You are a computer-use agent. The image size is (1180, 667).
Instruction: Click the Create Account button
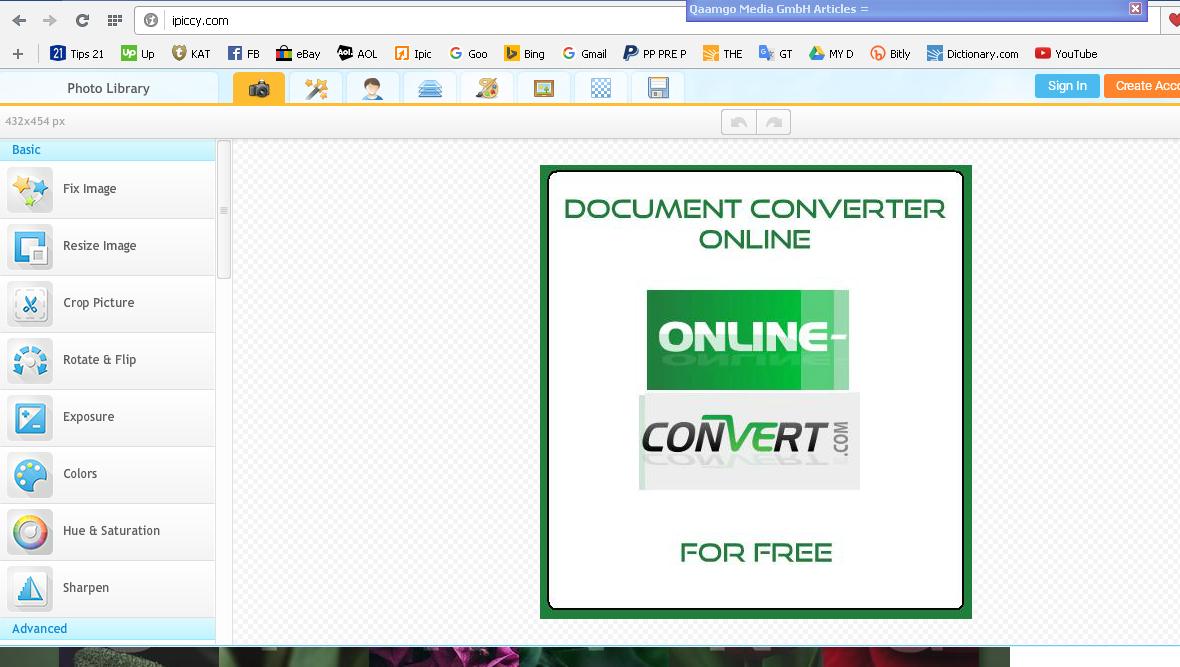(1142, 86)
